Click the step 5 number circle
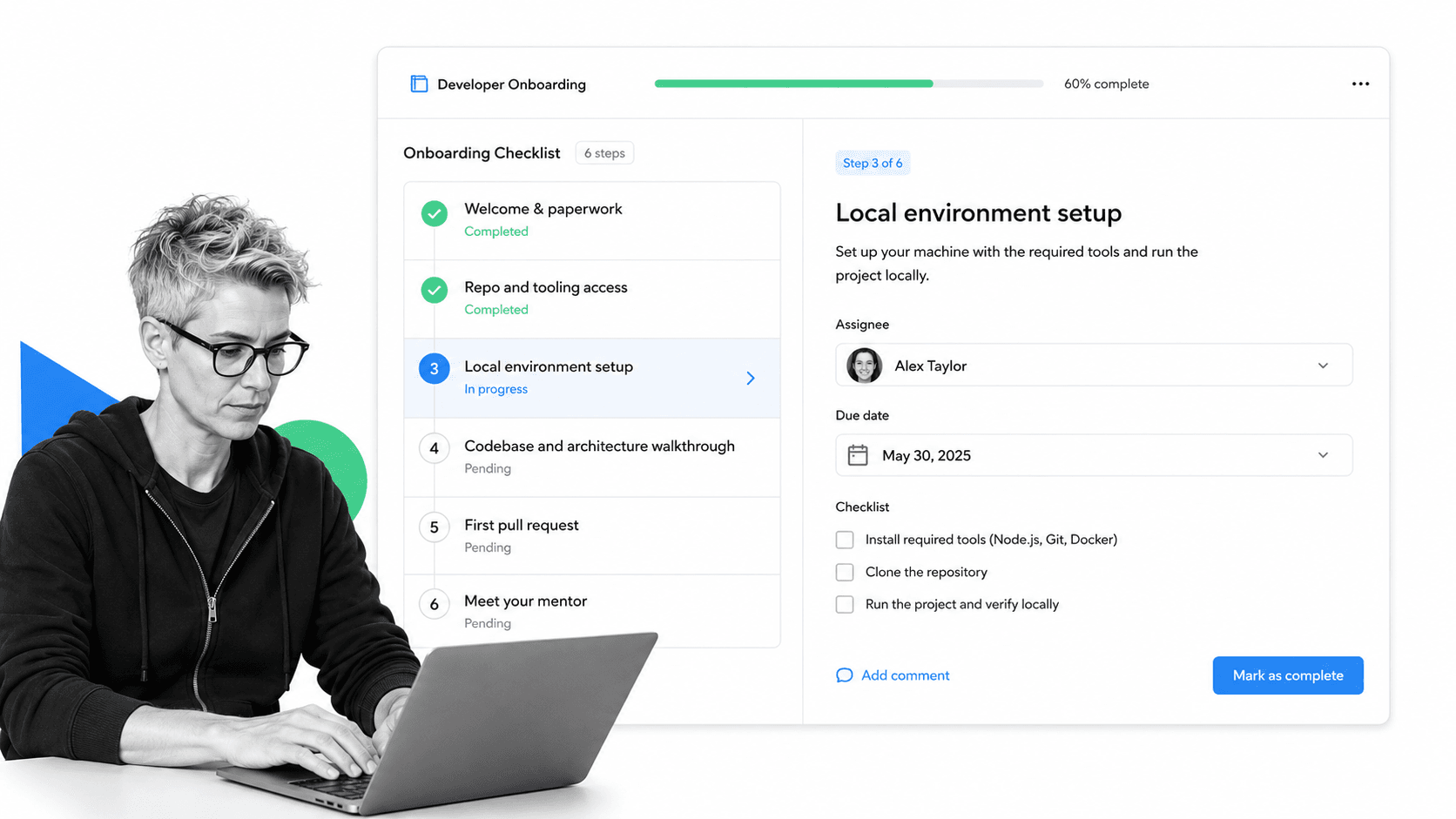1456x819 pixels. pyautogui.click(x=435, y=527)
